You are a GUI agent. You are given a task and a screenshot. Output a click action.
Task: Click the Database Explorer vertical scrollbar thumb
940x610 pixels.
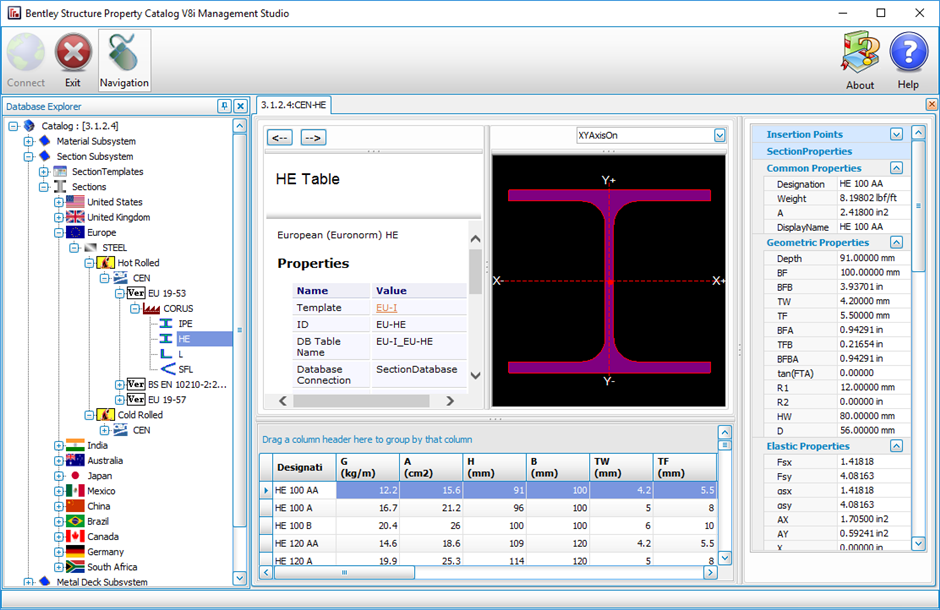click(239, 330)
